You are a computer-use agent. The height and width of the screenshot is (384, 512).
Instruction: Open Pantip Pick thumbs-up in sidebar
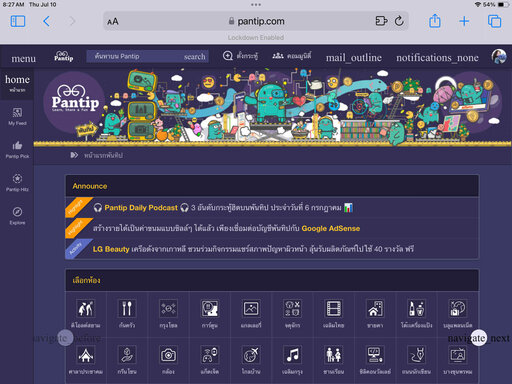(17, 150)
